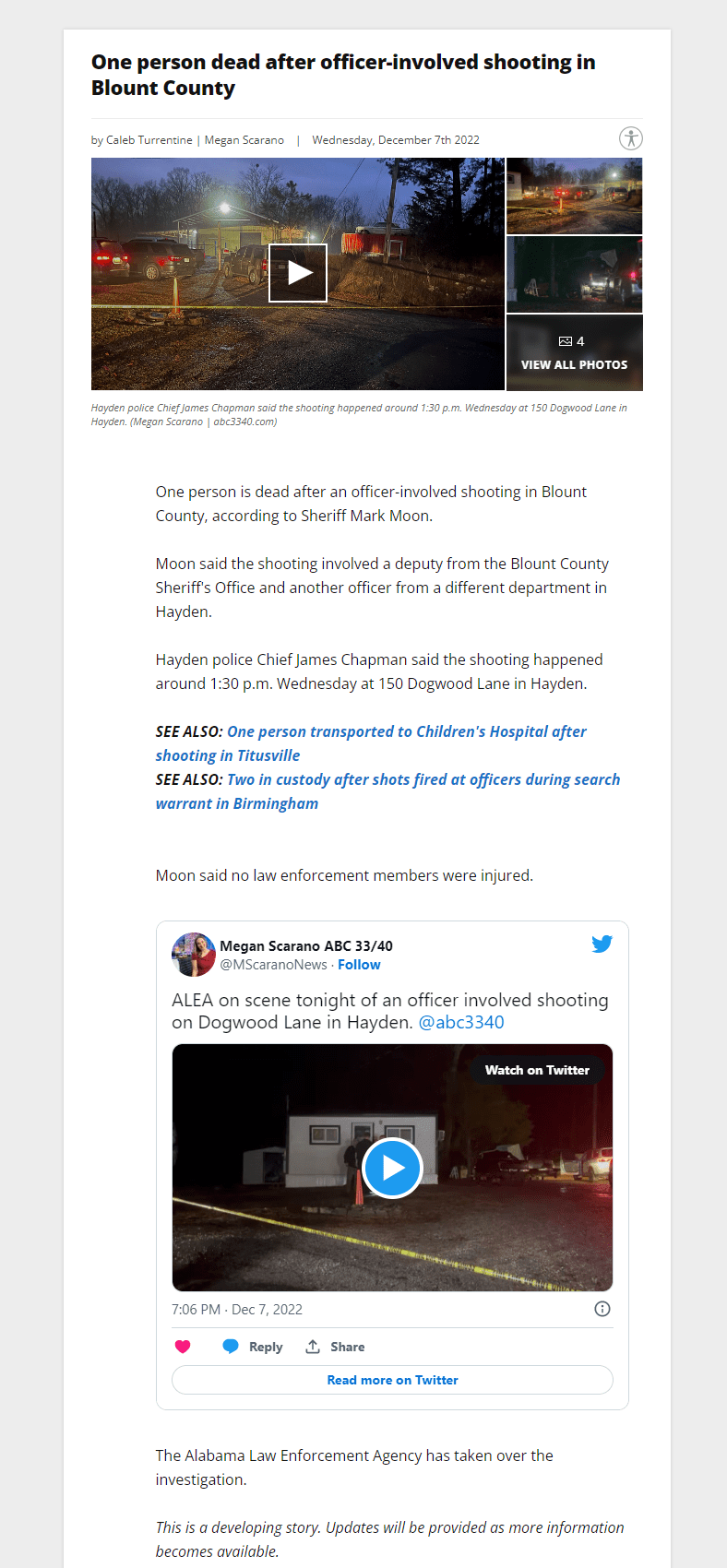Click the Reply speech bubble icon
The width and height of the screenshot is (727, 1568).
(231, 1347)
